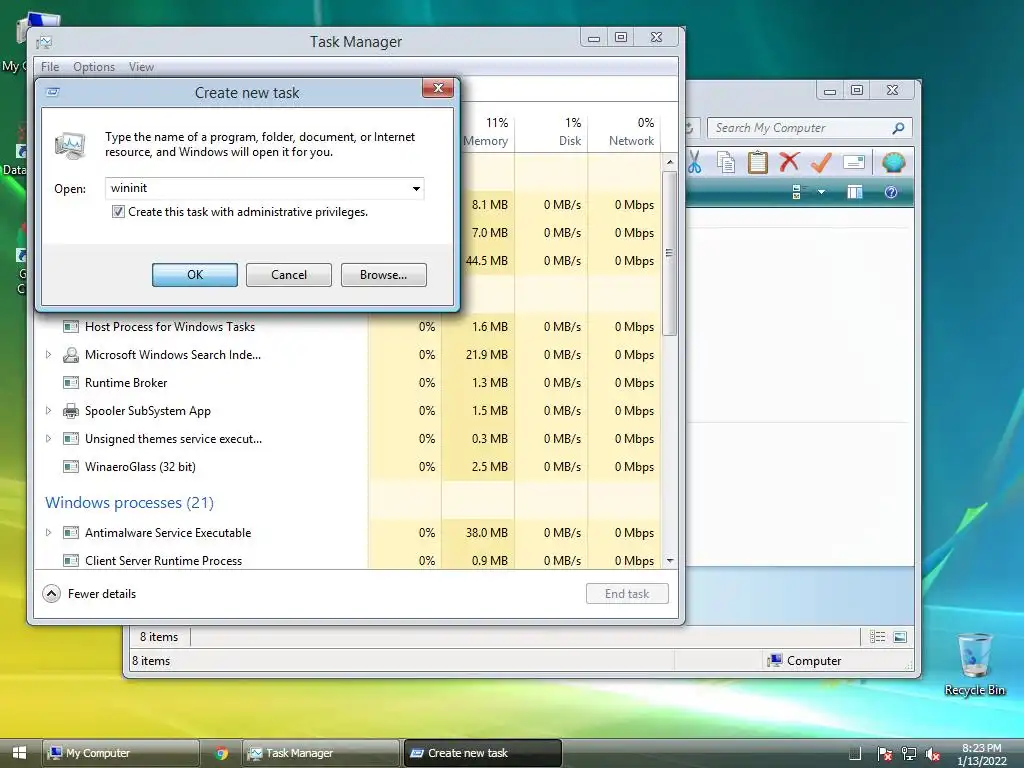The height and width of the screenshot is (768, 1024).
Task: Click the Start button on taskbar
Action: pos(19,753)
